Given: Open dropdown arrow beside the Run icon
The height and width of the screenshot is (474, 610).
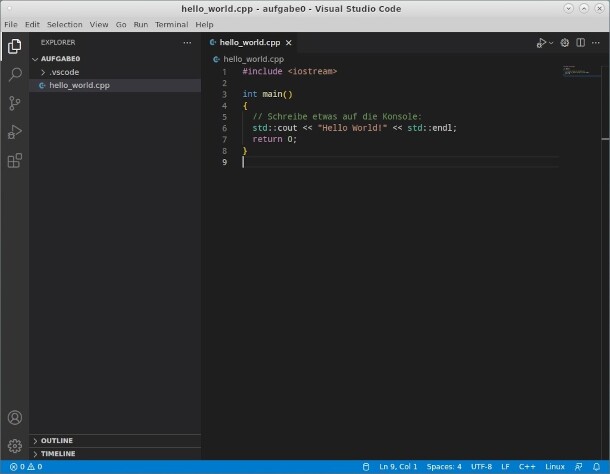Looking at the screenshot, I should [551, 43].
